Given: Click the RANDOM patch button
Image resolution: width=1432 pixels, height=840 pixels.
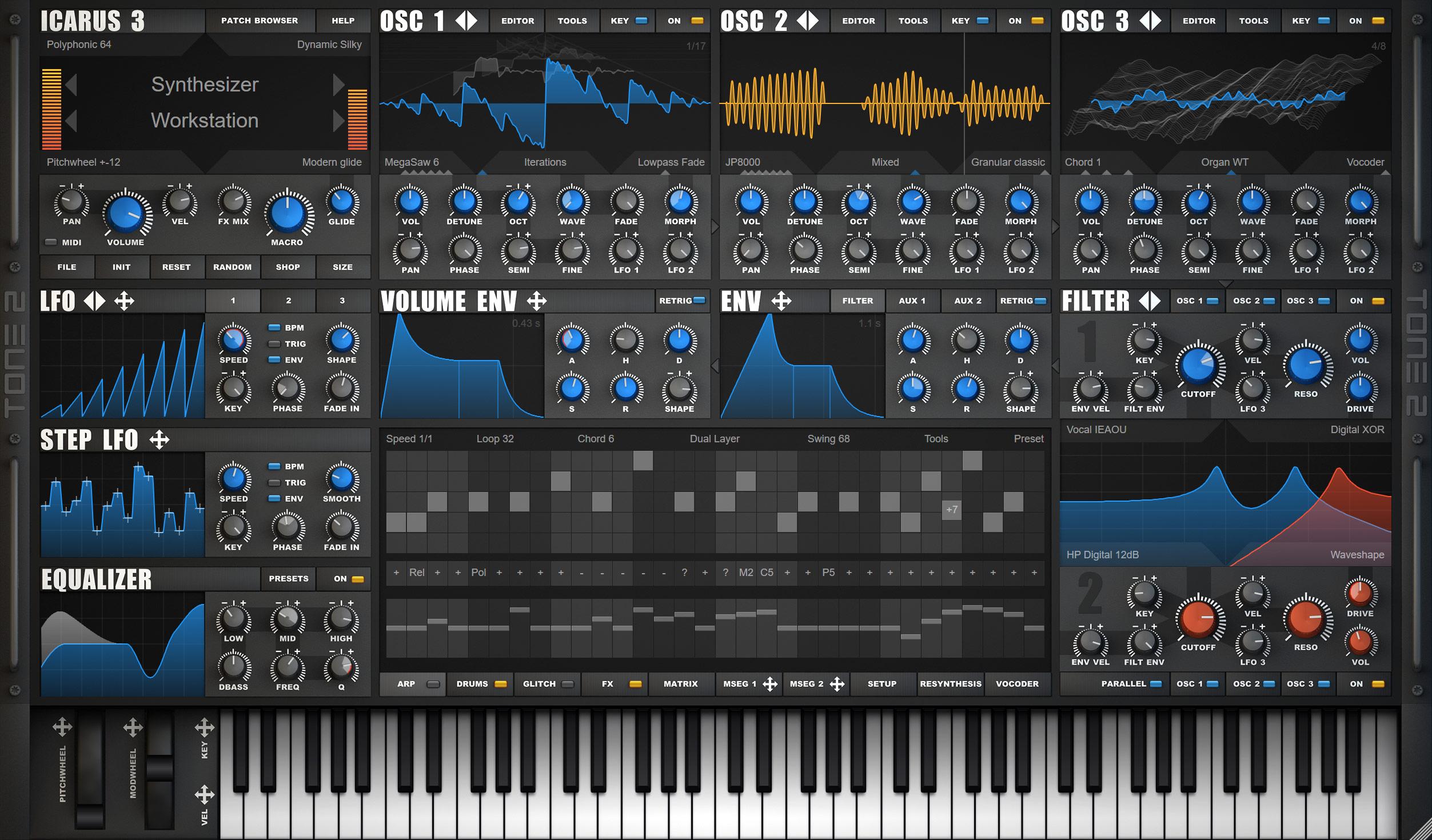Looking at the screenshot, I should coord(232,267).
